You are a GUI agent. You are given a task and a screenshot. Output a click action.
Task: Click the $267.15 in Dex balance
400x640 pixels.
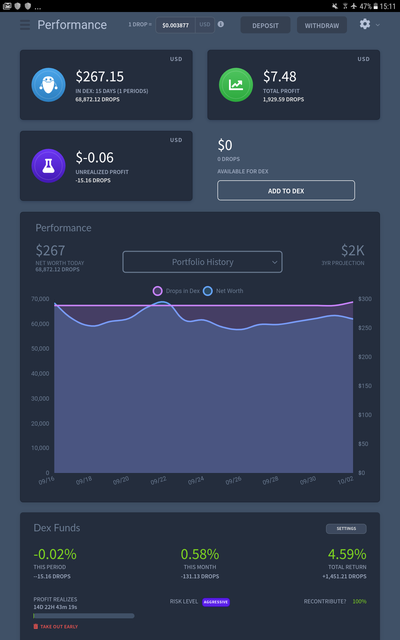pyautogui.click(x=100, y=76)
